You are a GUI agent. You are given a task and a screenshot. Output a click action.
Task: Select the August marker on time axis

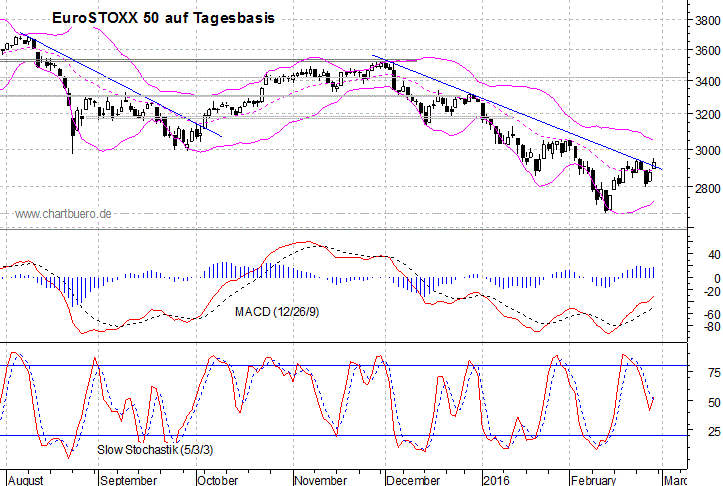pos(24,479)
